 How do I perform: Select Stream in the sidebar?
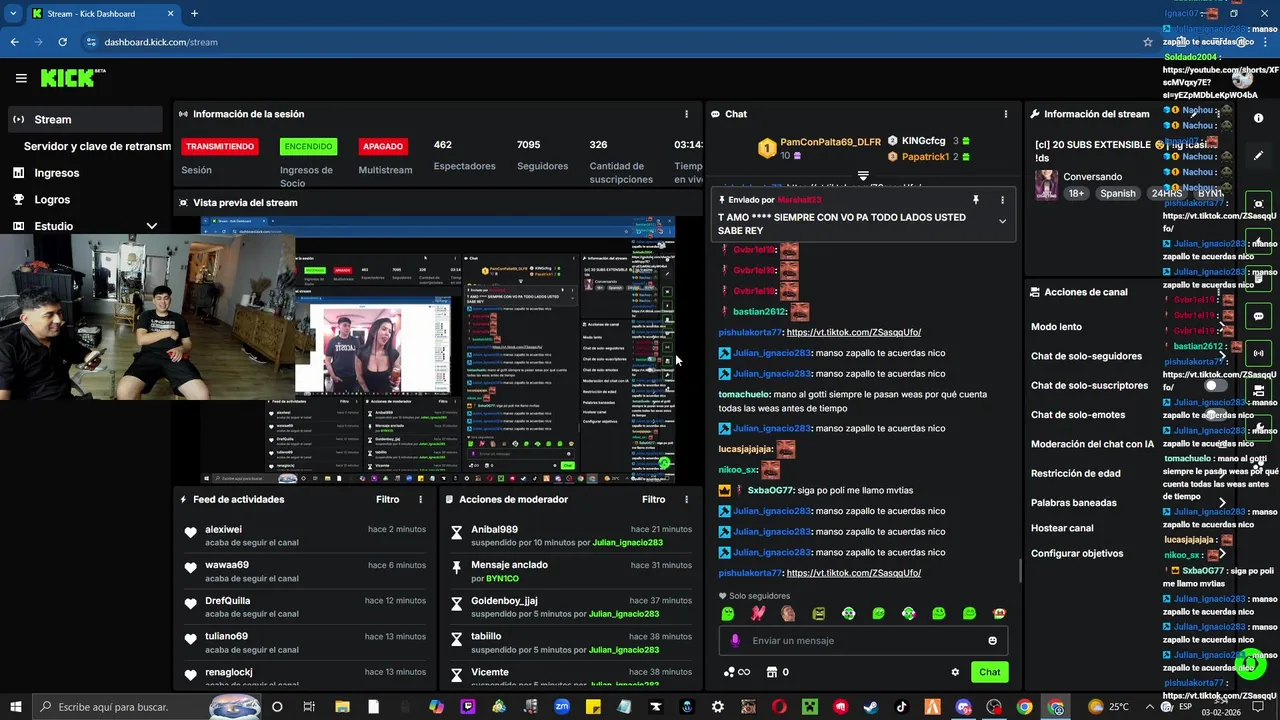84,119
